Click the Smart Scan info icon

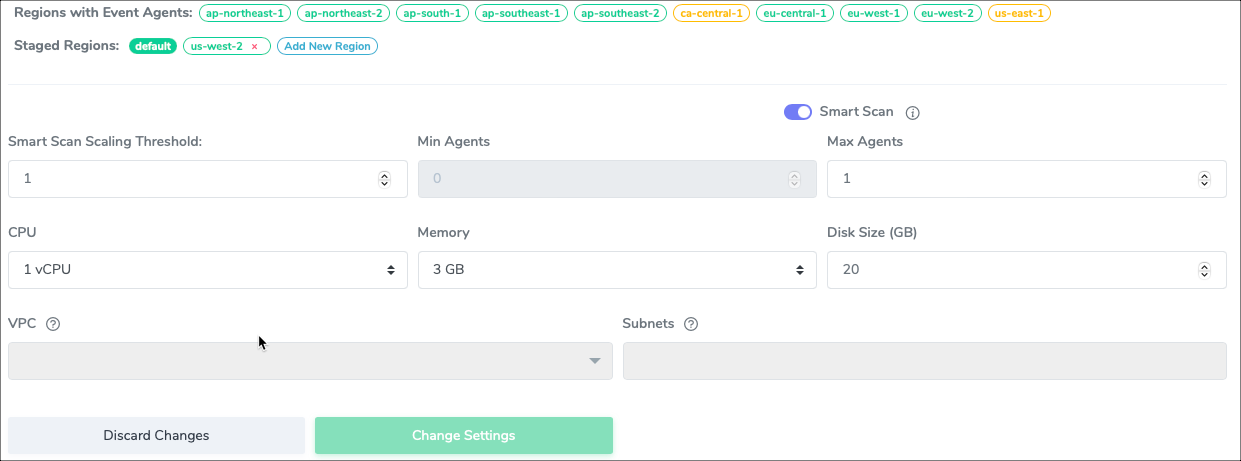point(912,113)
